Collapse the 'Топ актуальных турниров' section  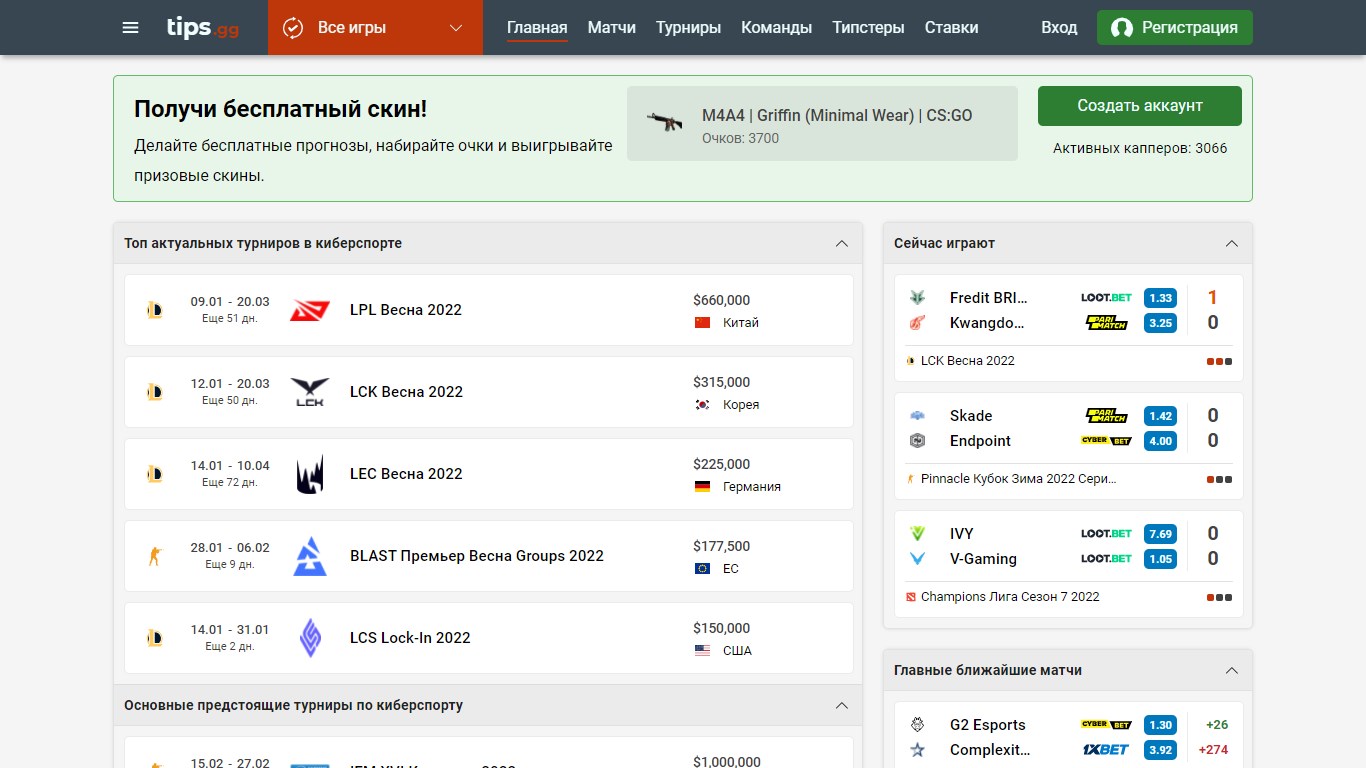pos(842,244)
